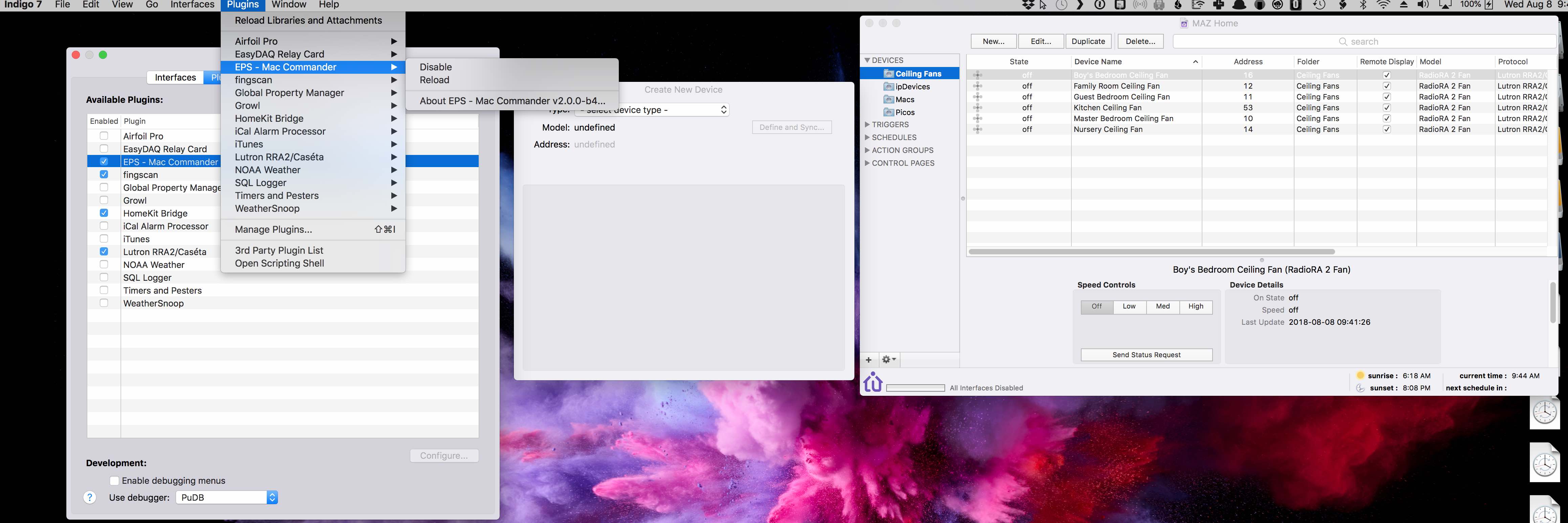
Task: Click fan device icon for Family Room row
Action: click(x=978, y=86)
